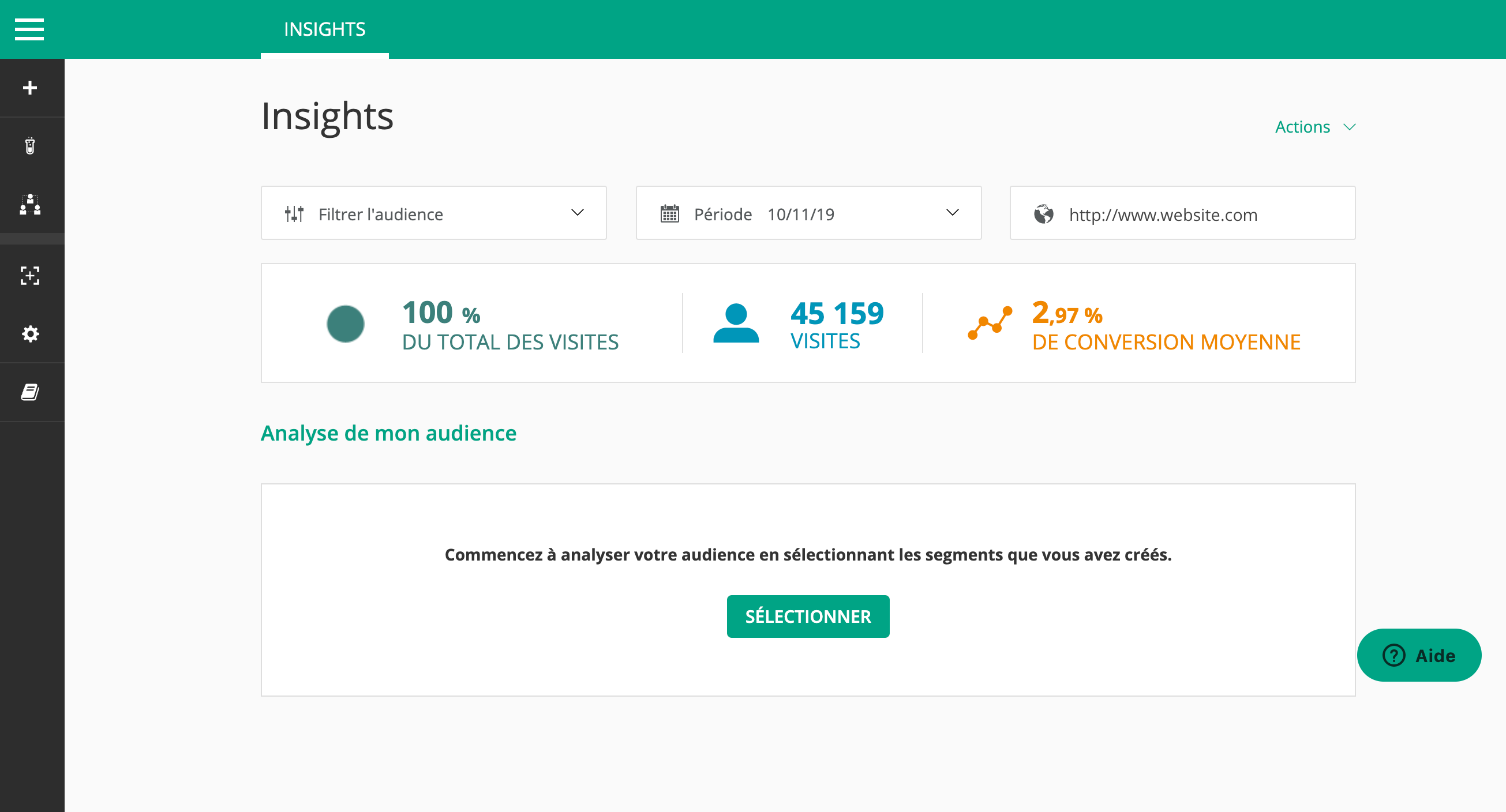Switch to the INSIGHTS tab
The width and height of the screenshot is (1506, 812).
coord(324,29)
